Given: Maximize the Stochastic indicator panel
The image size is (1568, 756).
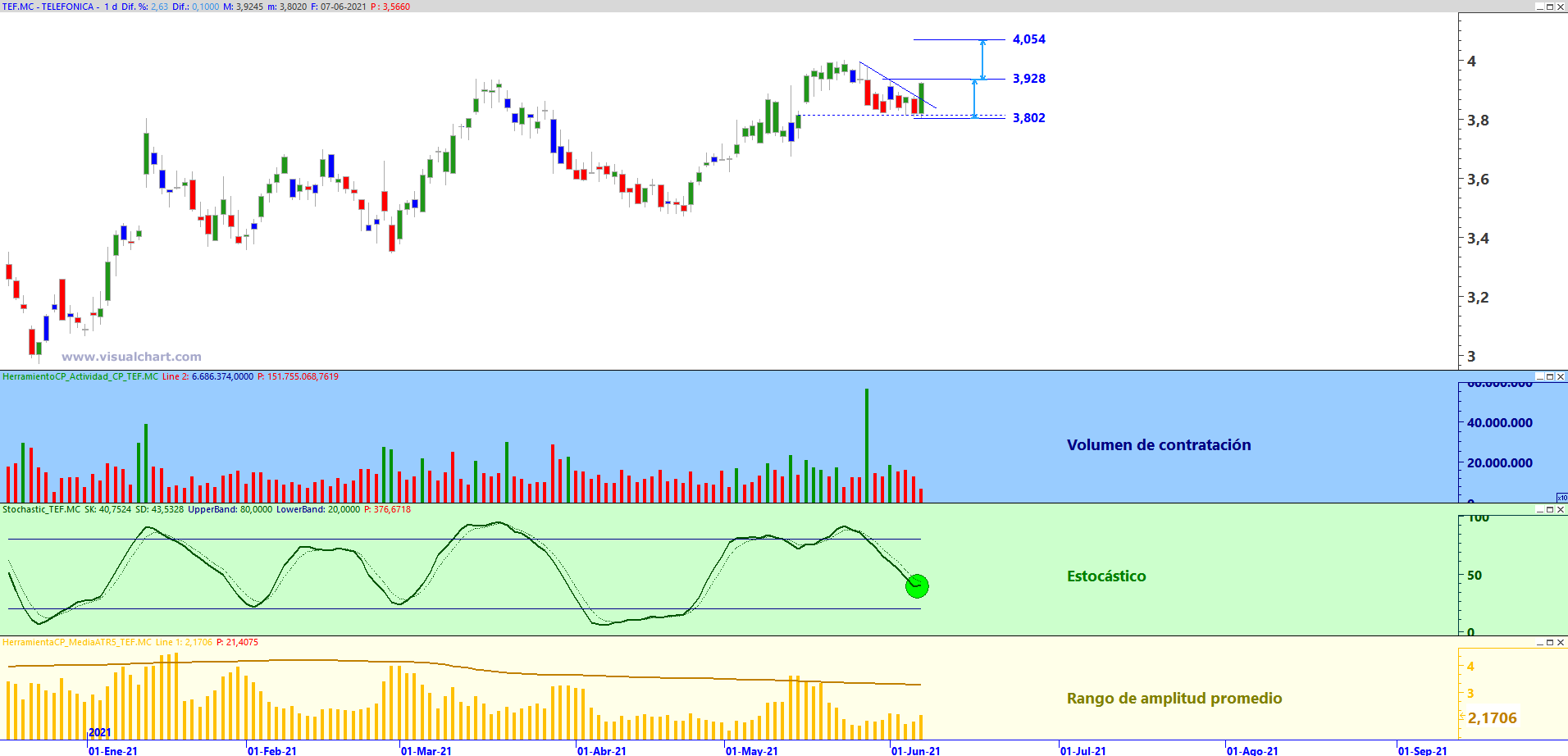Looking at the screenshot, I should pos(1550,509).
